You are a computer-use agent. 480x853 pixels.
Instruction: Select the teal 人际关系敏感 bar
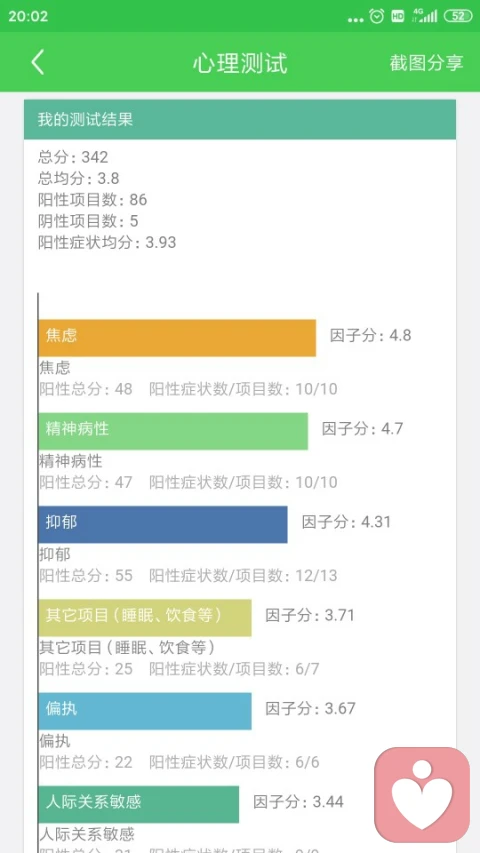click(x=139, y=804)
